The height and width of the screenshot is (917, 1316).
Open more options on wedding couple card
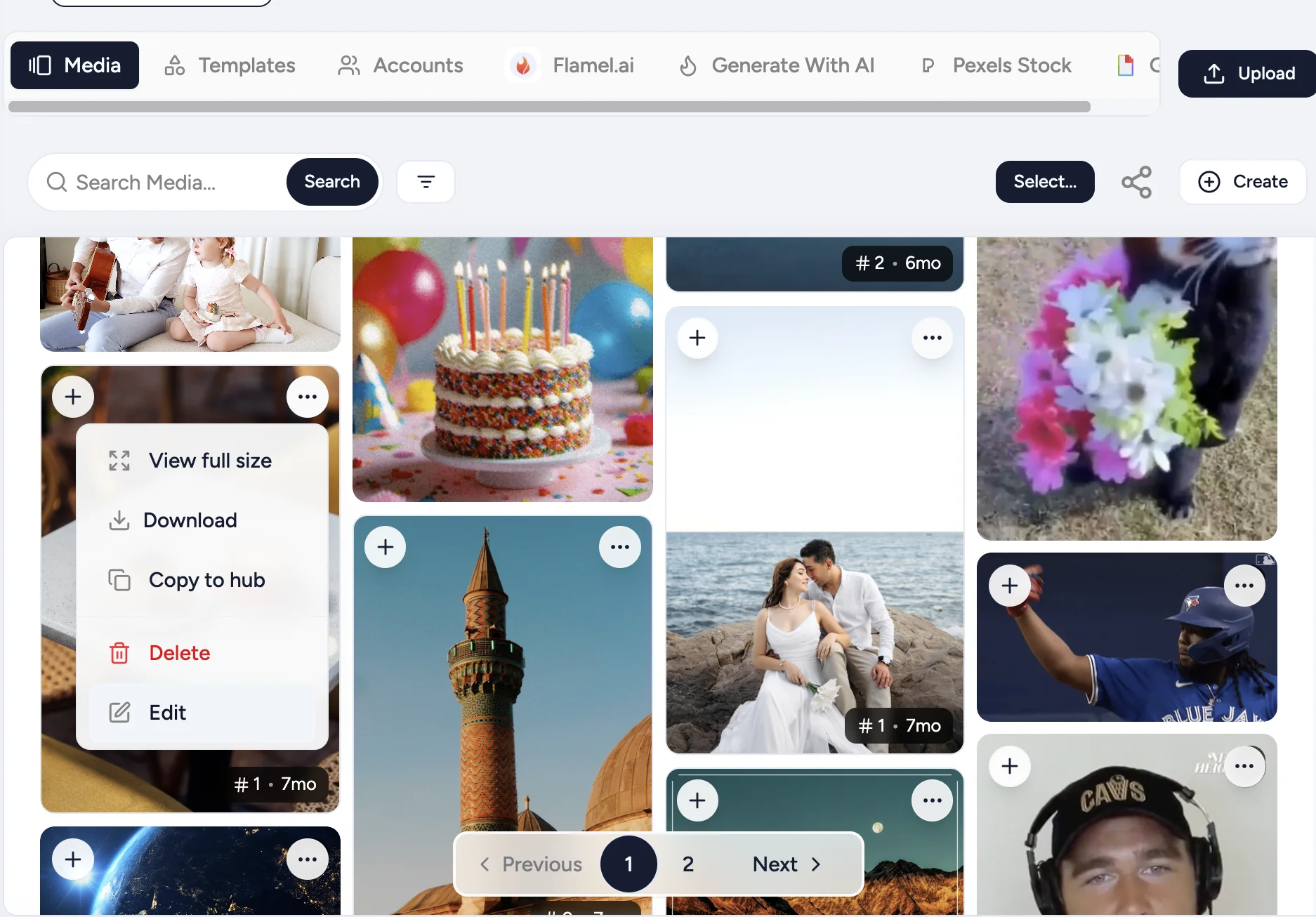click(x=933, y=338)
